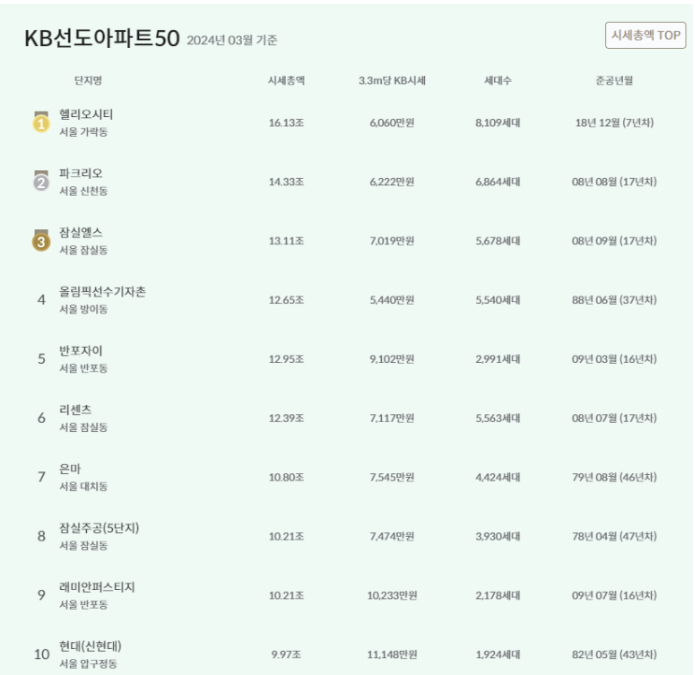Open the 헬리오시티 apartment entry

(86, 114)
